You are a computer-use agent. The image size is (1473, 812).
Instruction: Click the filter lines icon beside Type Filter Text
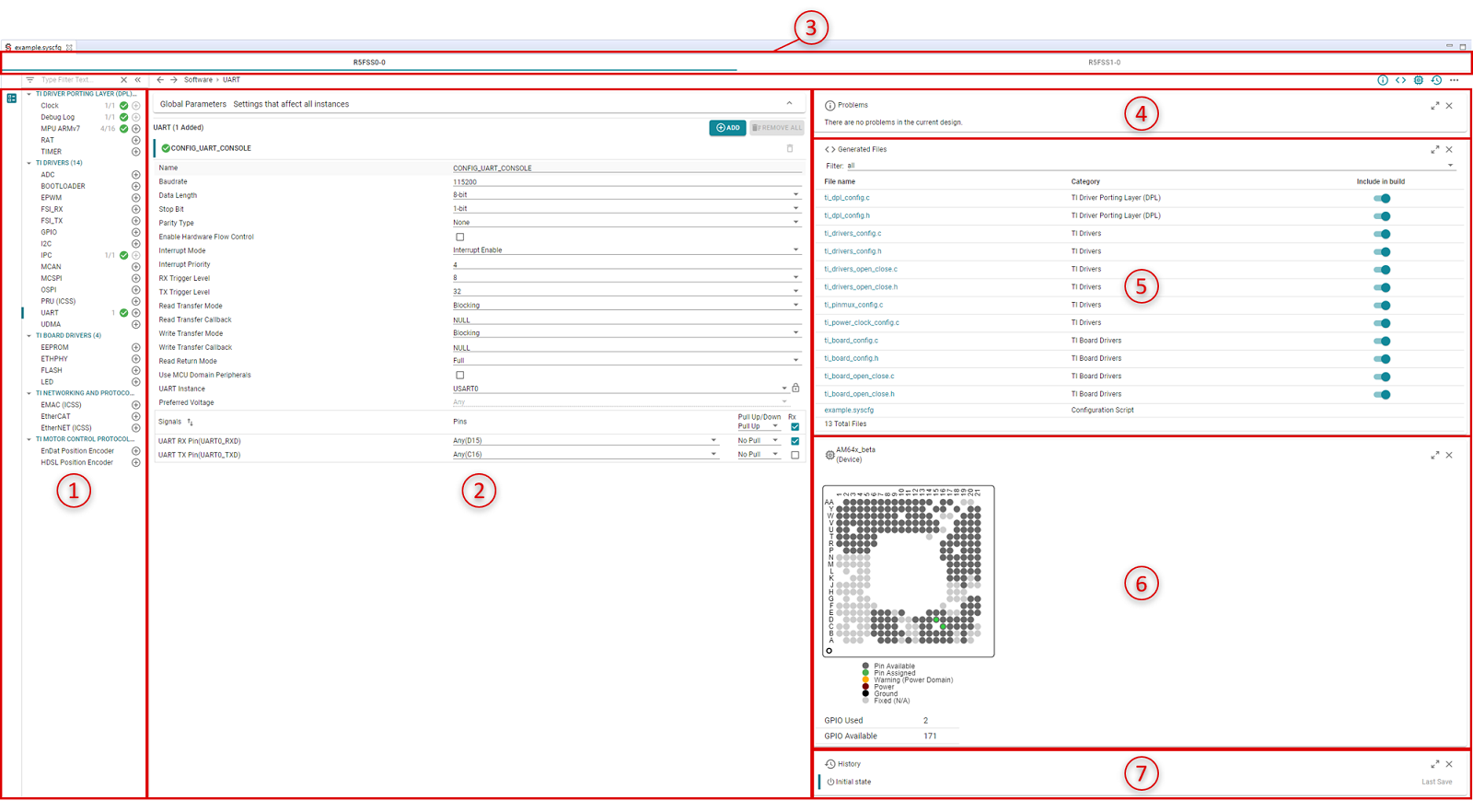point(30,80)
